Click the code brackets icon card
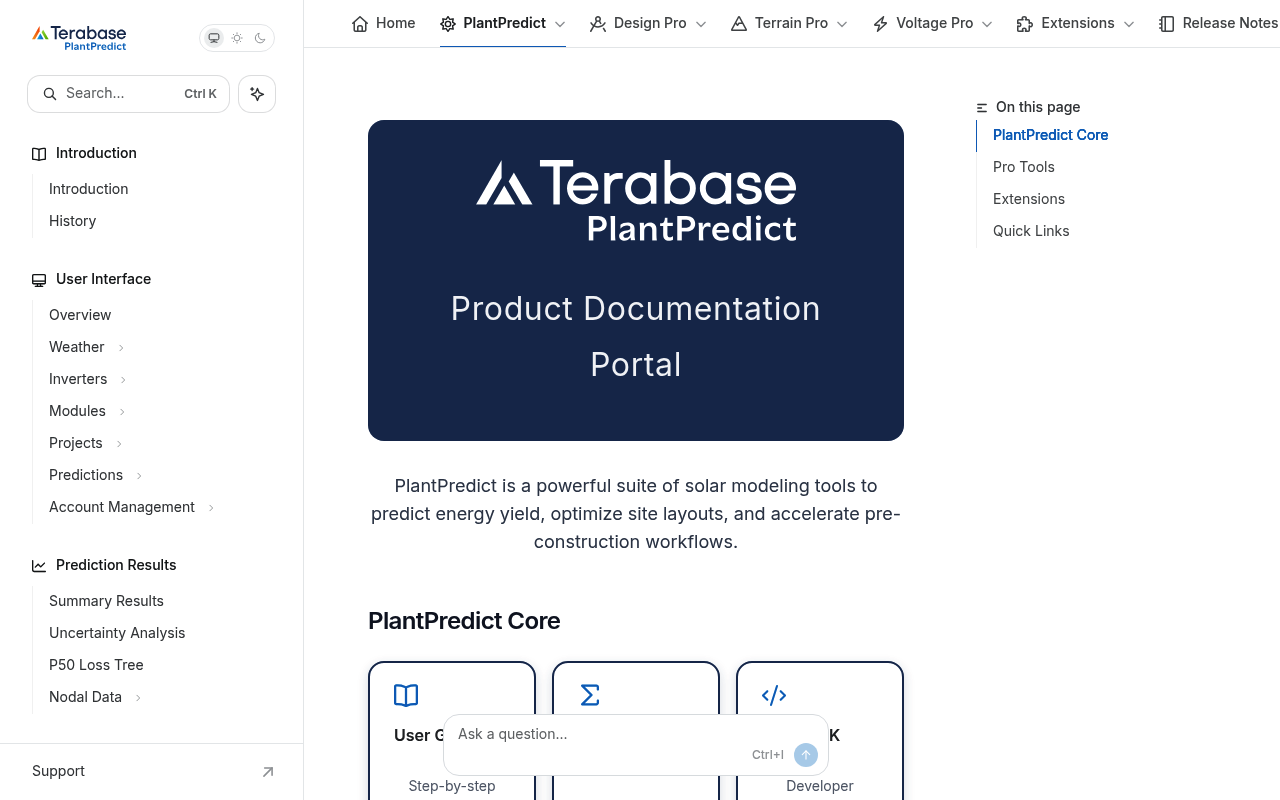The image size is (1280, 800). [774, 695]
